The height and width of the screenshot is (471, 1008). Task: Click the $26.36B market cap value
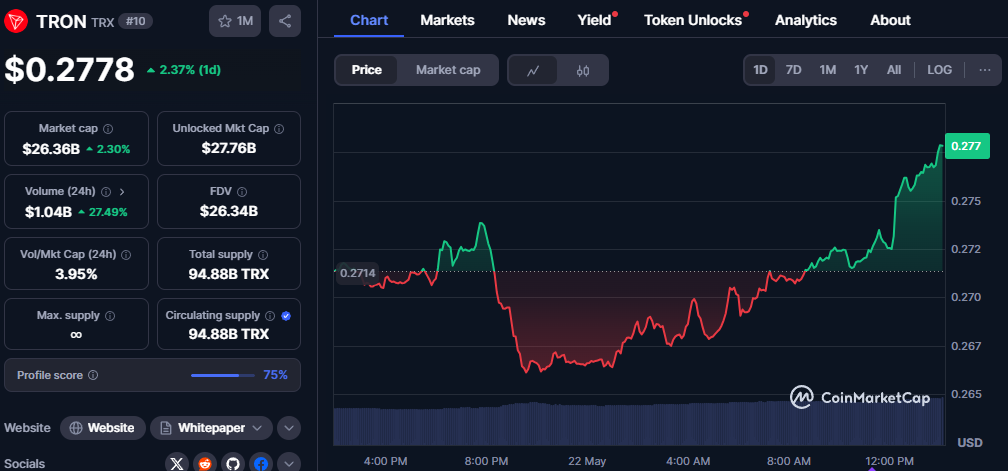[x=51, y=149]
